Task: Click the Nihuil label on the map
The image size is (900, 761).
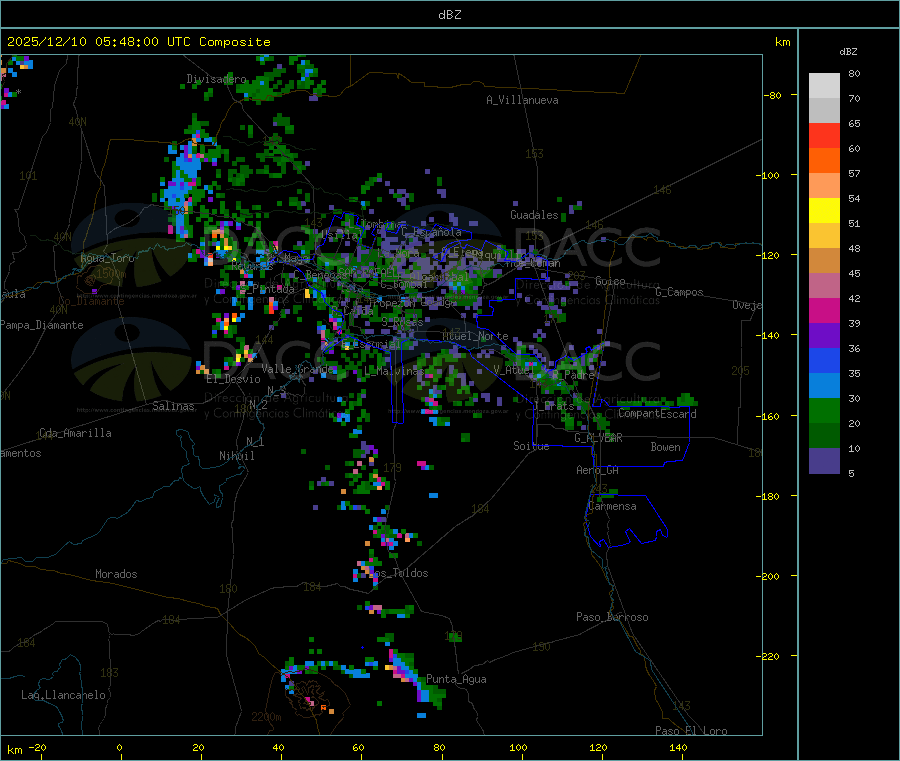Action: (236, 456)
